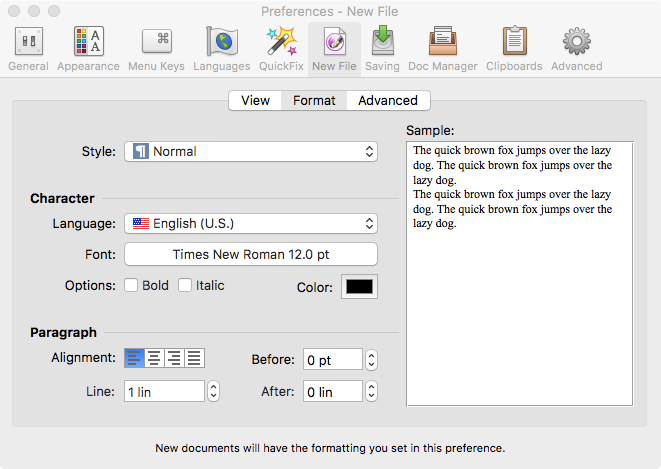Screen dimensions: 661x469
Task: Open the Appearance preferences pane
Action: pos(89,47)
